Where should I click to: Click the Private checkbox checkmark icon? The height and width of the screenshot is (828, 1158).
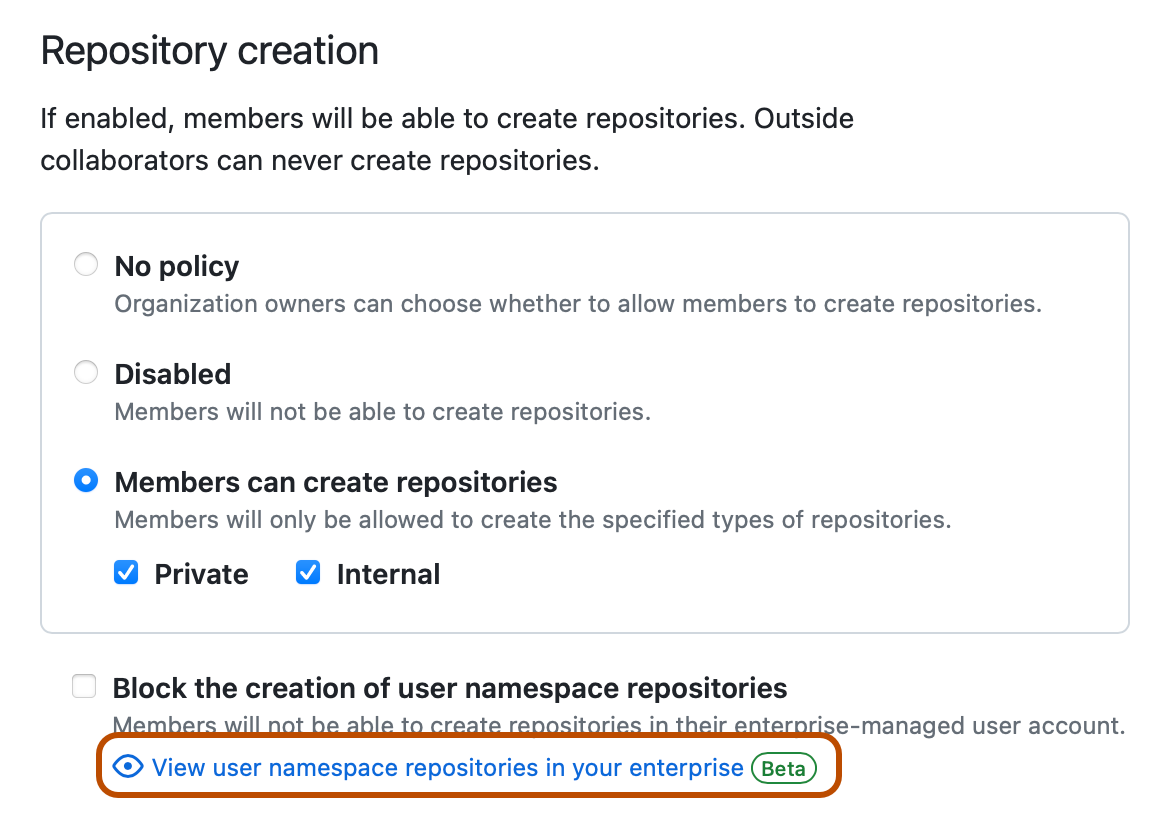pyautogui.click(x=126, y=573)
